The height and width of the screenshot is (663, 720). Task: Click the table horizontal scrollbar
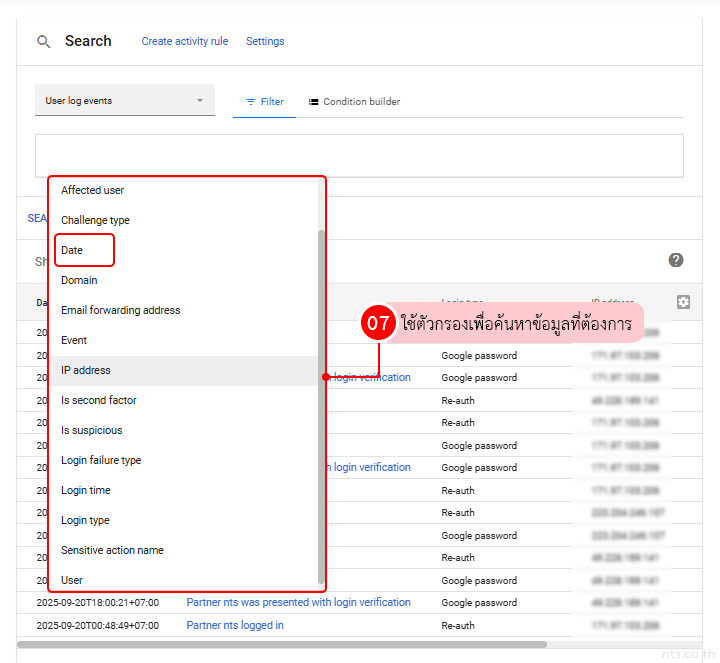tap(282, 644)
